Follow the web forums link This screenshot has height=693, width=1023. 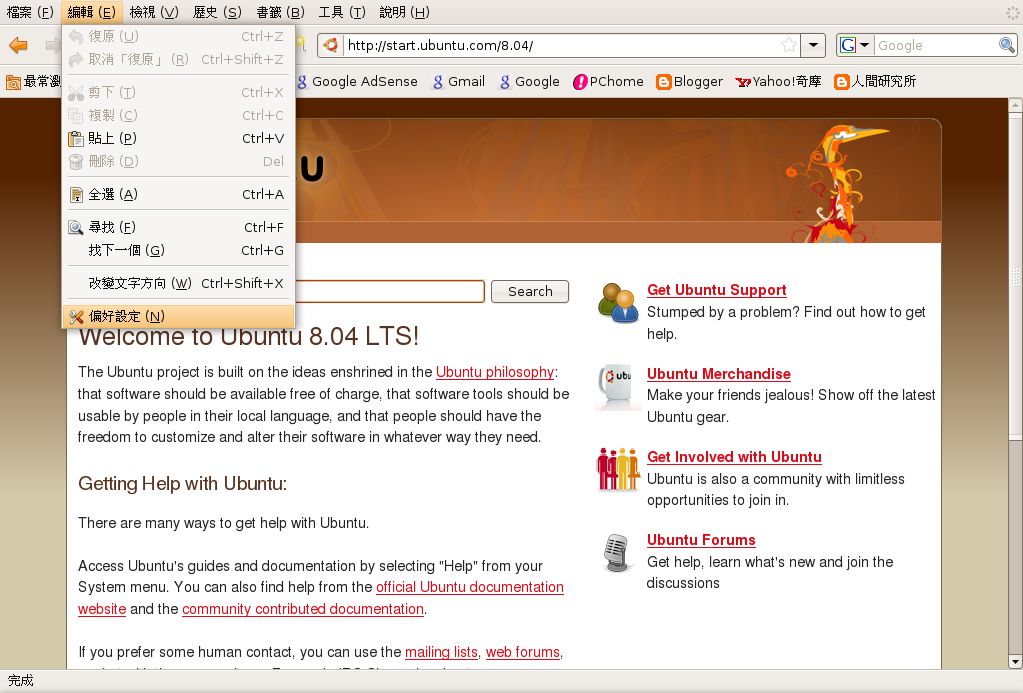click(523, 653)
